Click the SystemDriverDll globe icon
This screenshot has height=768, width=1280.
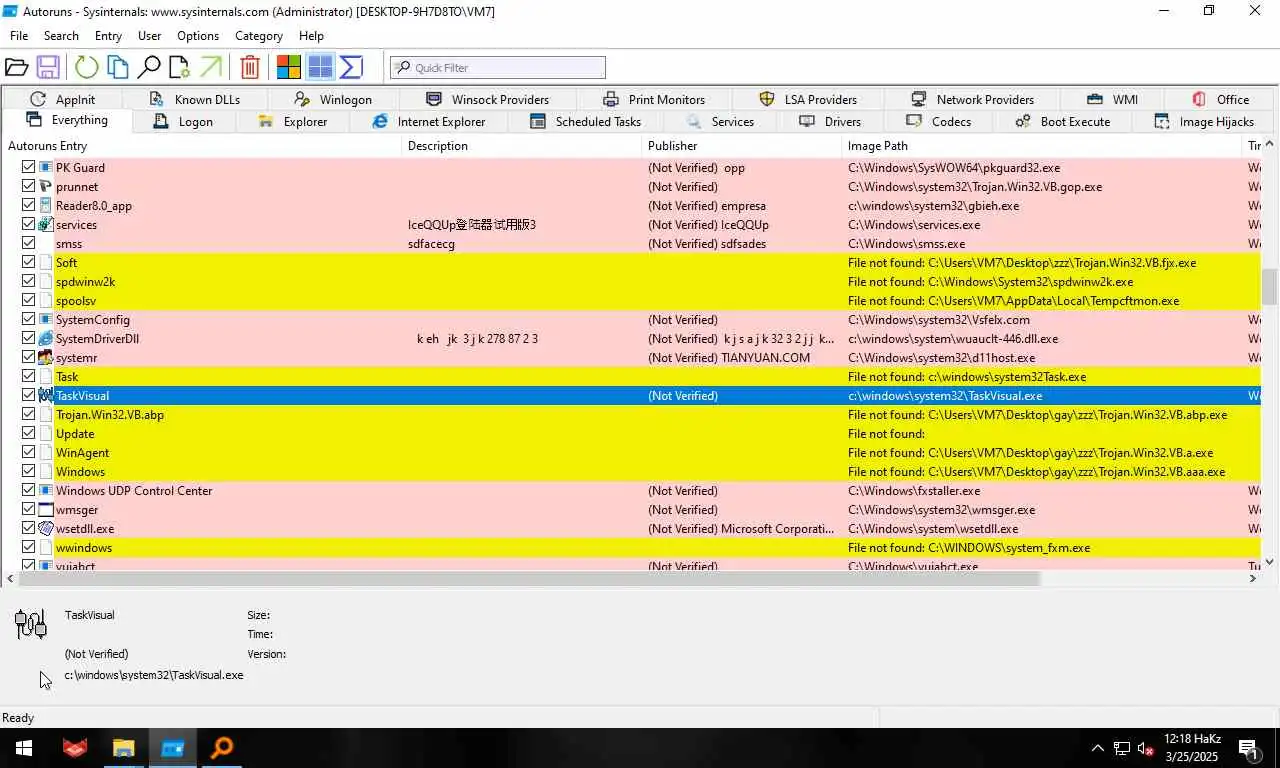[x=45, y=338]
